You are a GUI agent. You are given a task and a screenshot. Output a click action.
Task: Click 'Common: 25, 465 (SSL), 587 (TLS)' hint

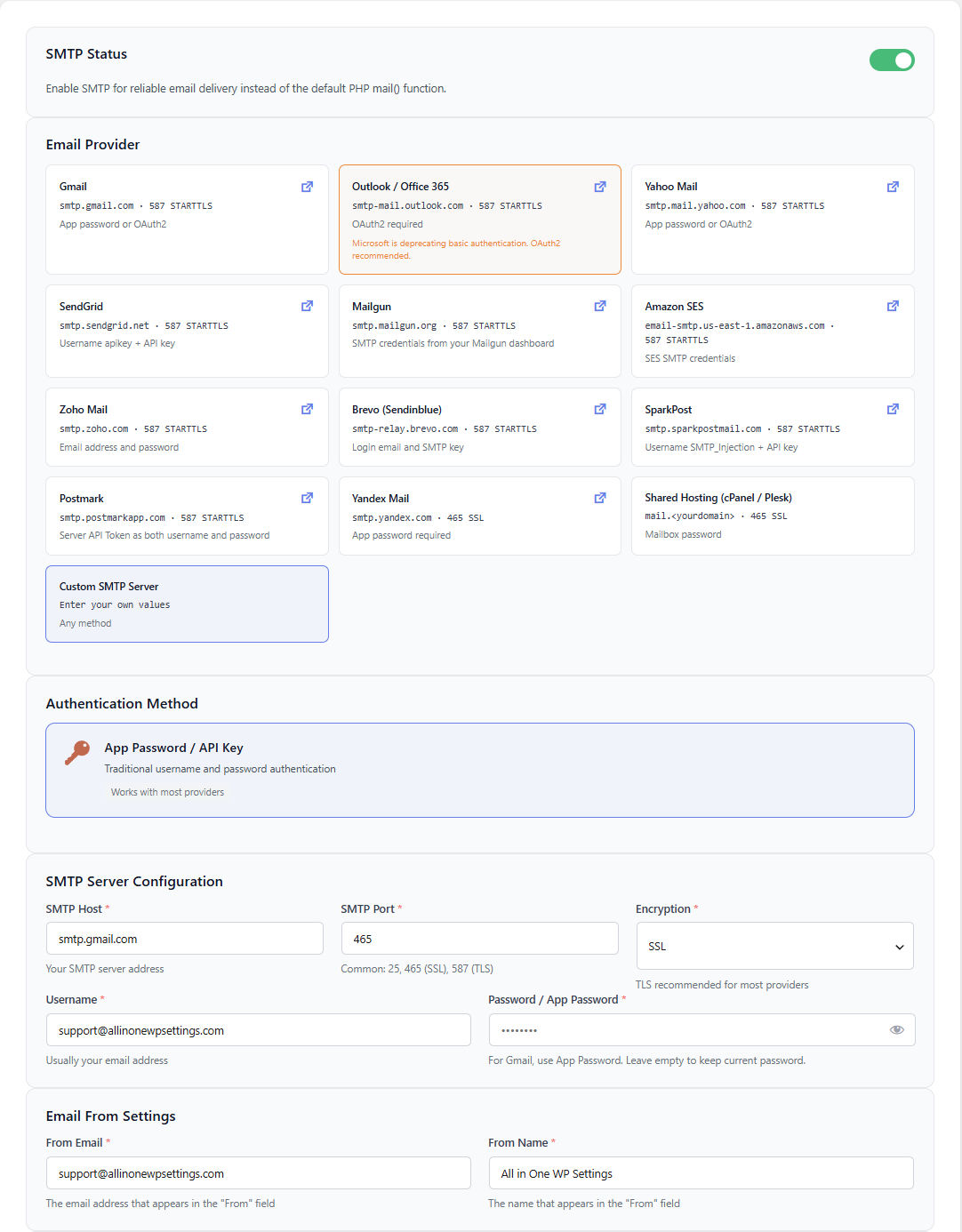[x=417, y=969]
